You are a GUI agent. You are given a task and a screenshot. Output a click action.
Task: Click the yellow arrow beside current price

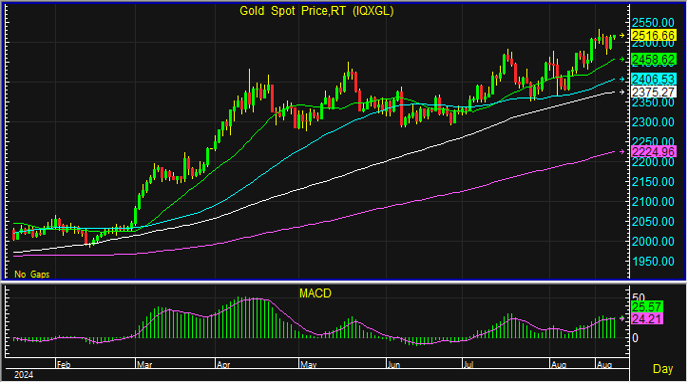[622, 36]
